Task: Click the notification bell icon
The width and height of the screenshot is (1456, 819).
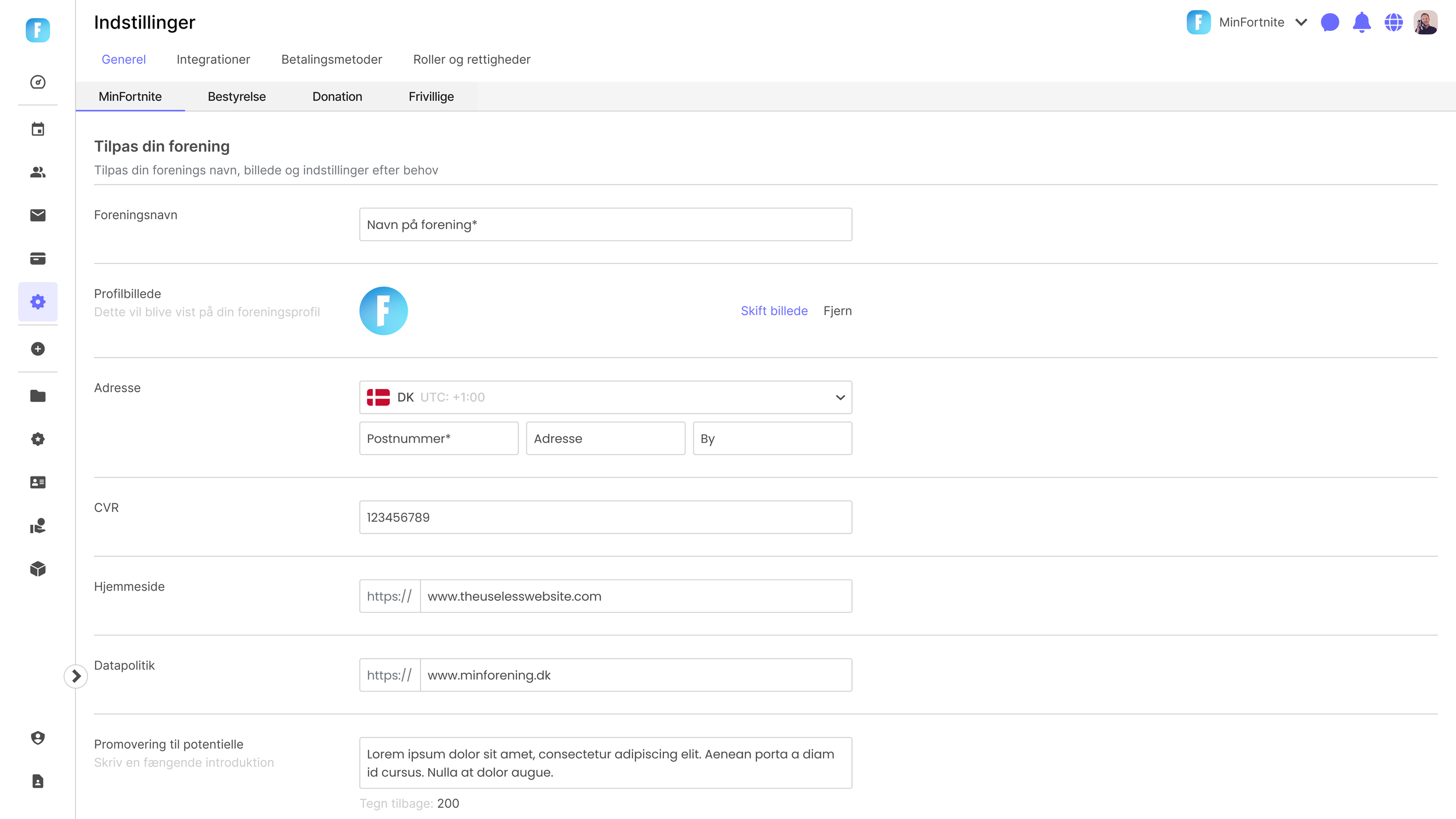Action: 1361,23
